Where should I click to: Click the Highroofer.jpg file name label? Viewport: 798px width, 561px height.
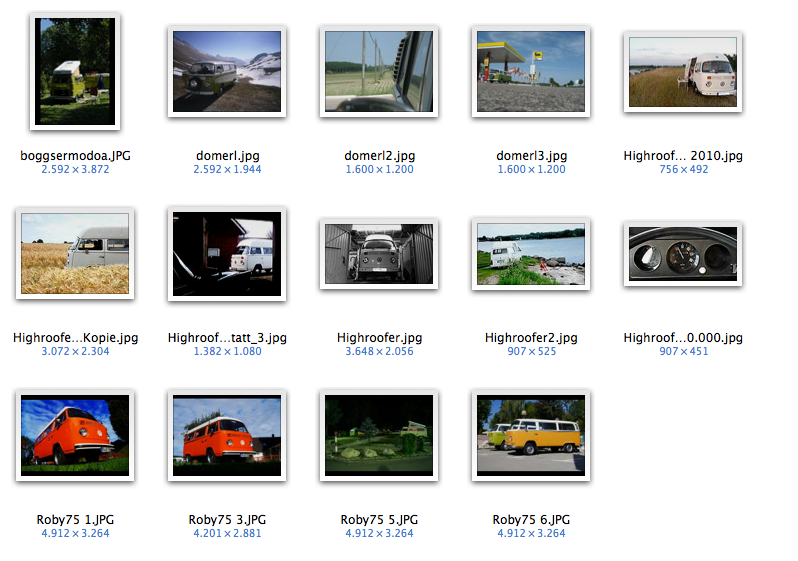coord(379,338)
